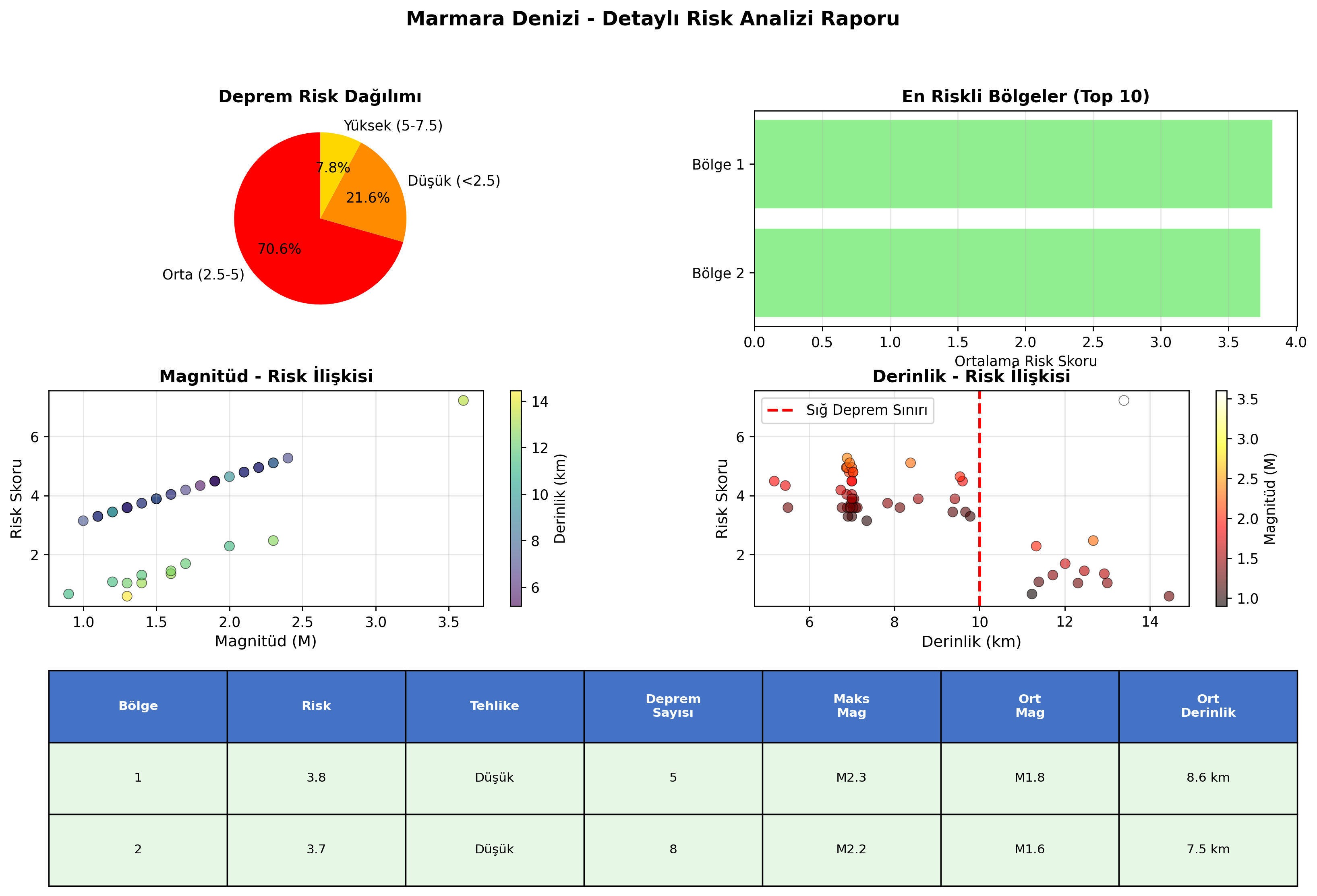Click the 'Tehlike' table header
The height and width of the screenshot is (896, 1317).
point(495,706)
